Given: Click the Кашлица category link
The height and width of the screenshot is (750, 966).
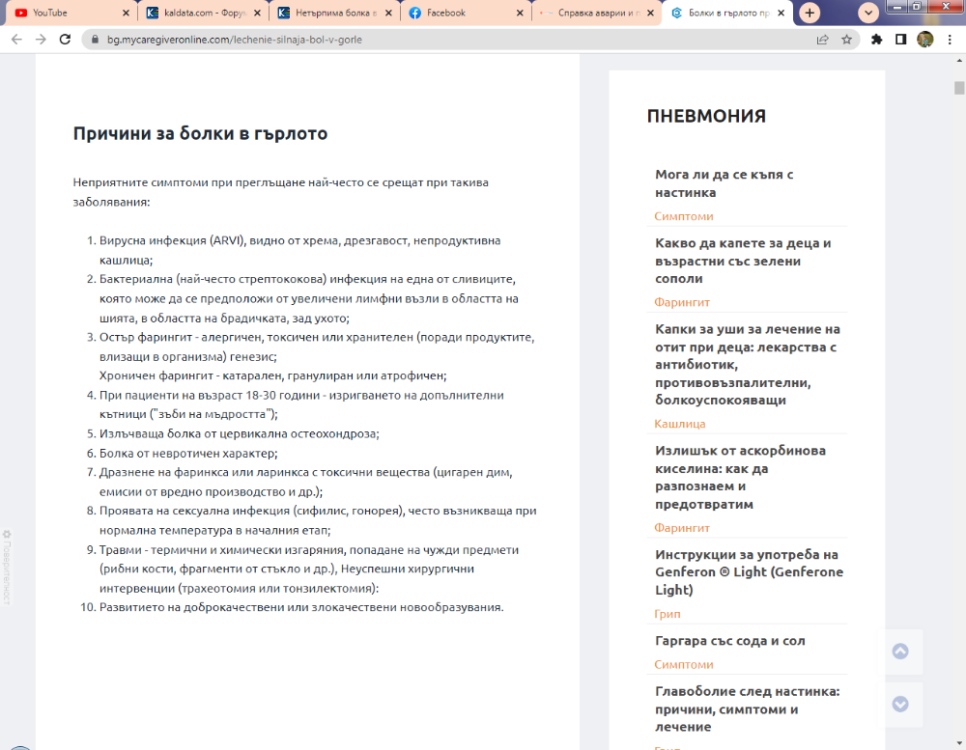Looking at the screenshot, I should point(680,423).
